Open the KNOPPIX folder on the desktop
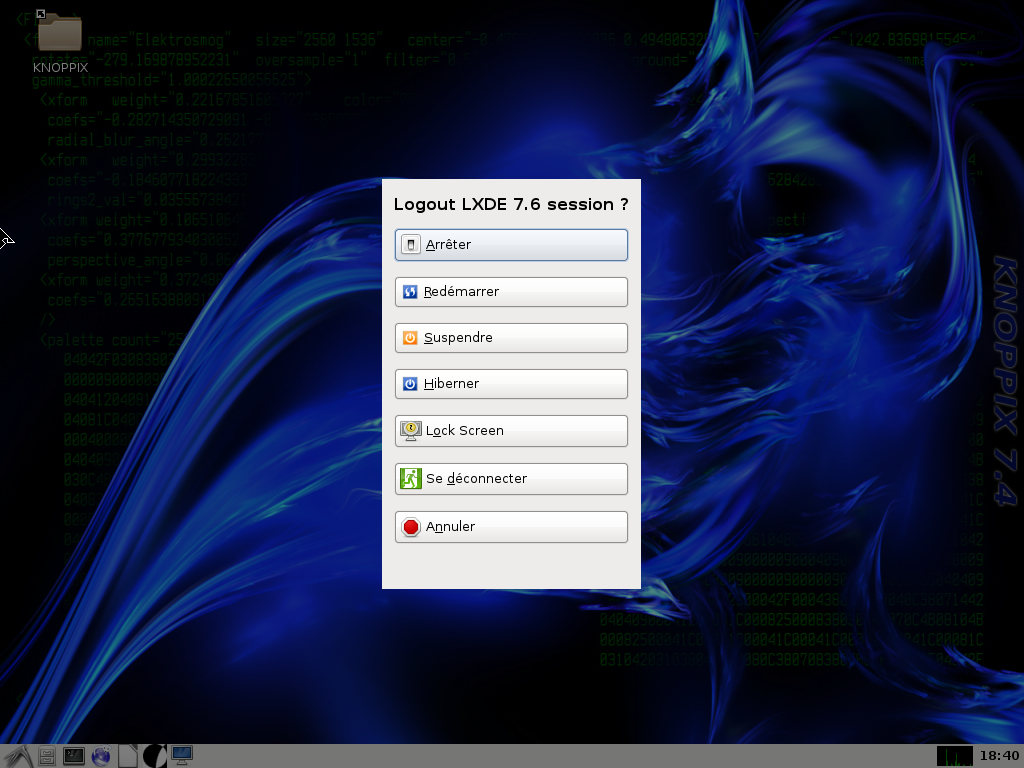This screenshot has width=1024, height=768. [60, 42]
